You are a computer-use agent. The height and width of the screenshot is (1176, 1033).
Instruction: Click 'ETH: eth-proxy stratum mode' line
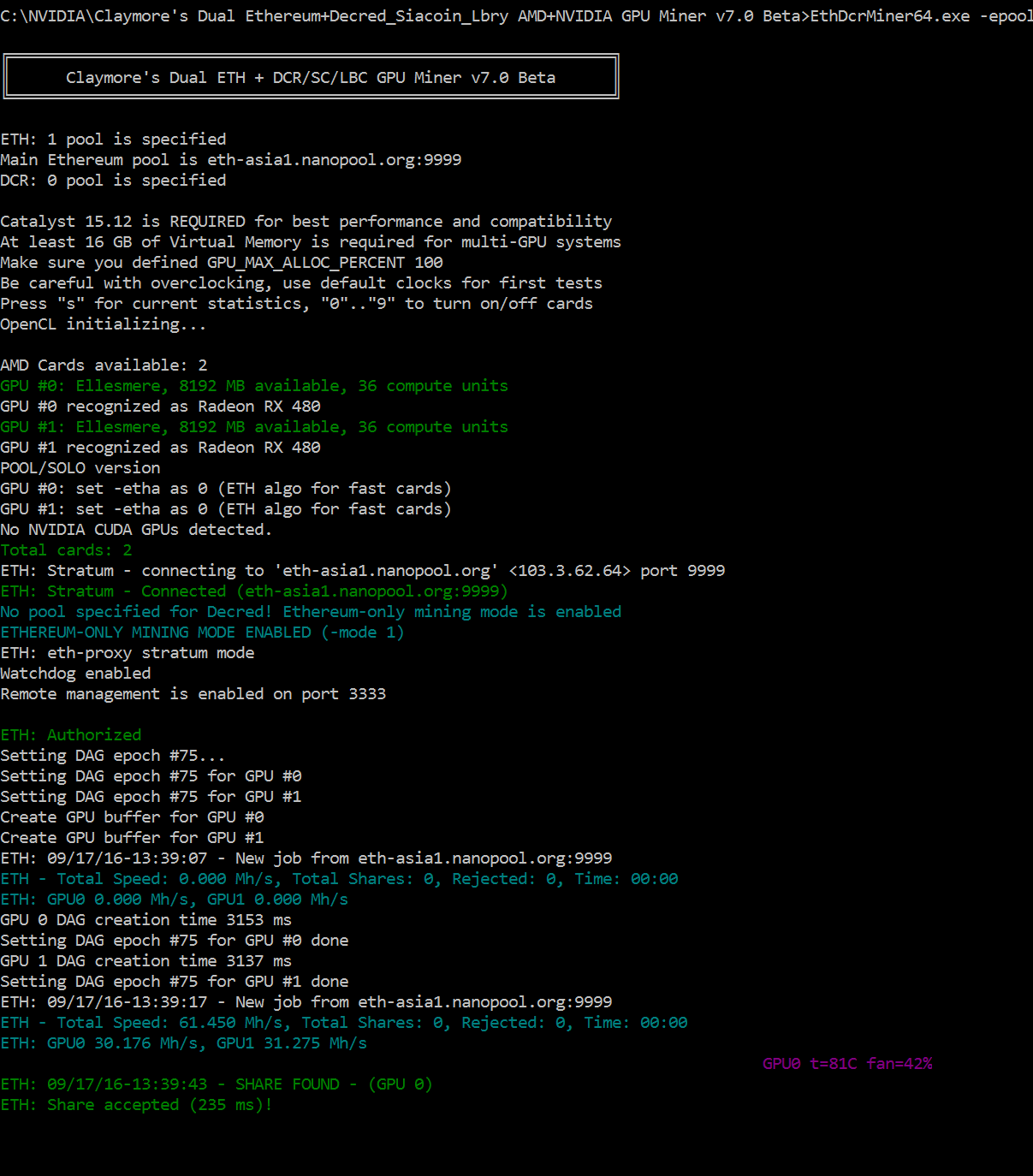pos(128,653)
